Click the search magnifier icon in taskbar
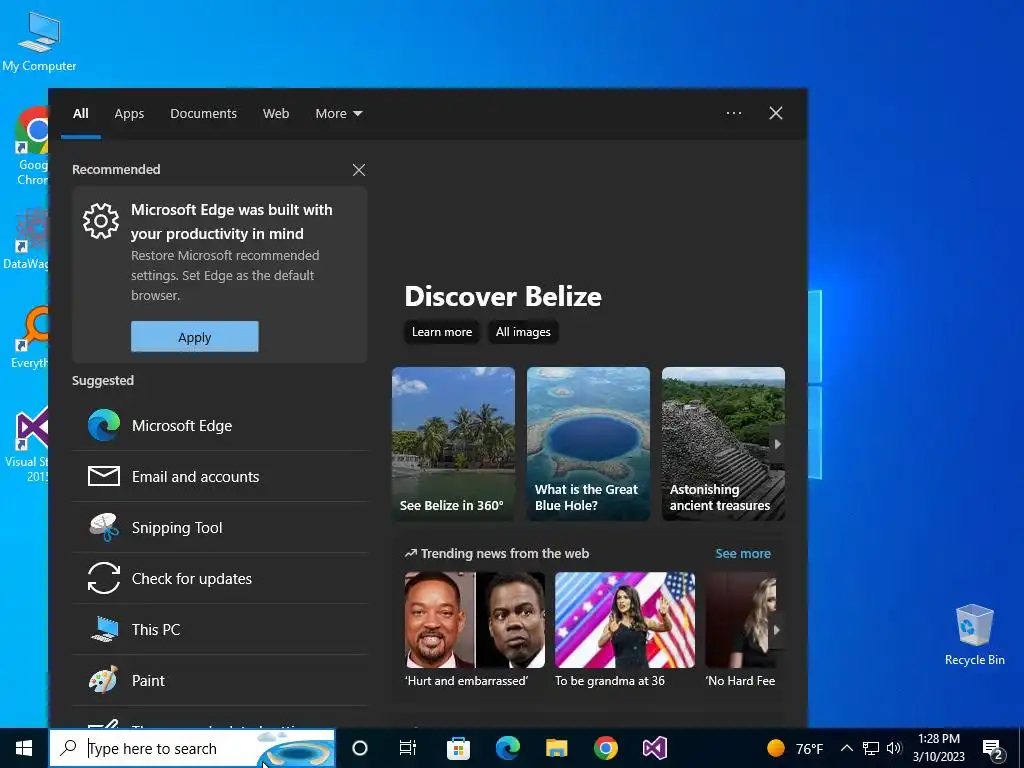 point(68,748)
